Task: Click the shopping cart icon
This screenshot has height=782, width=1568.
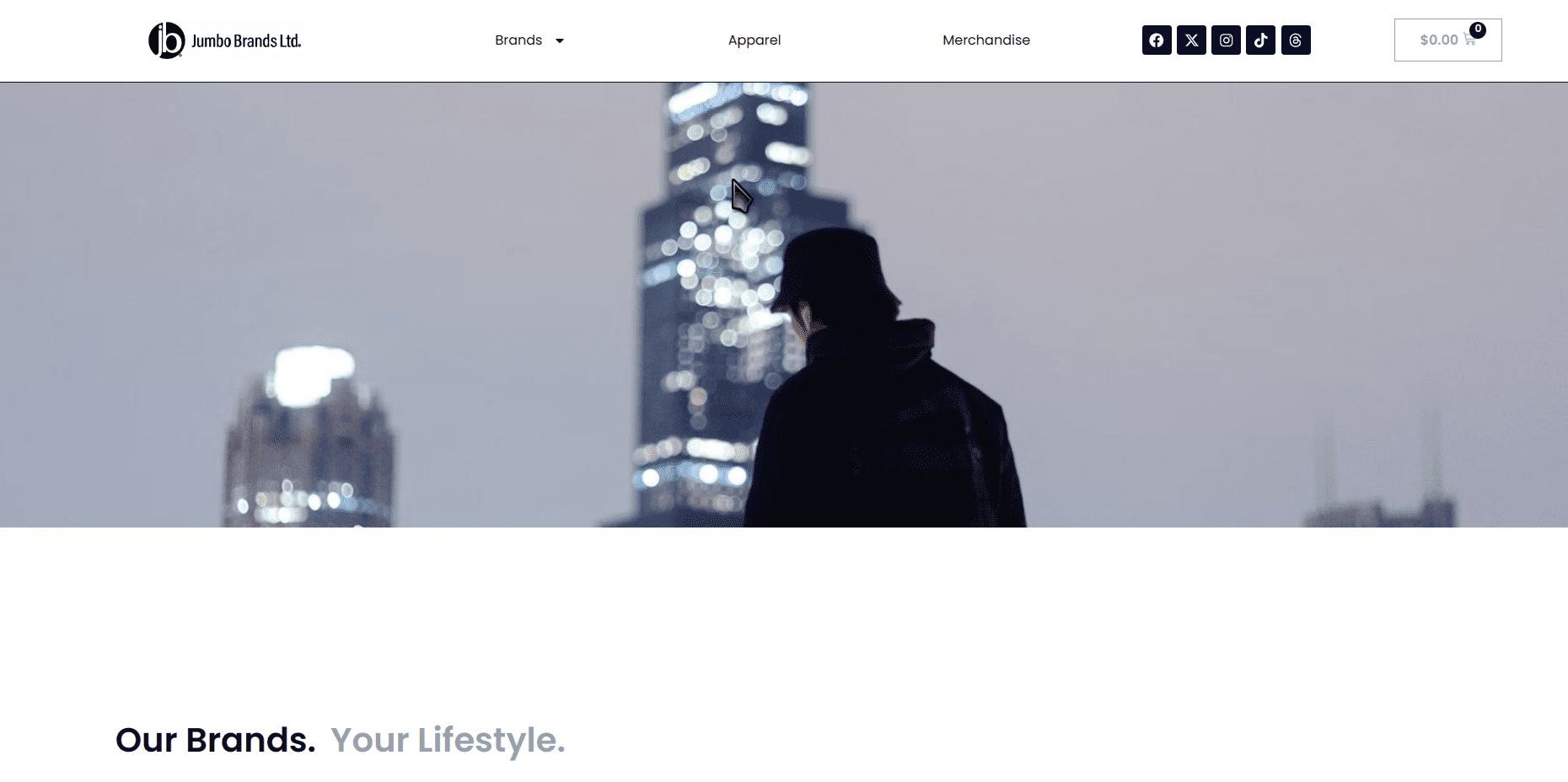Action: (x=1469, y=40)
